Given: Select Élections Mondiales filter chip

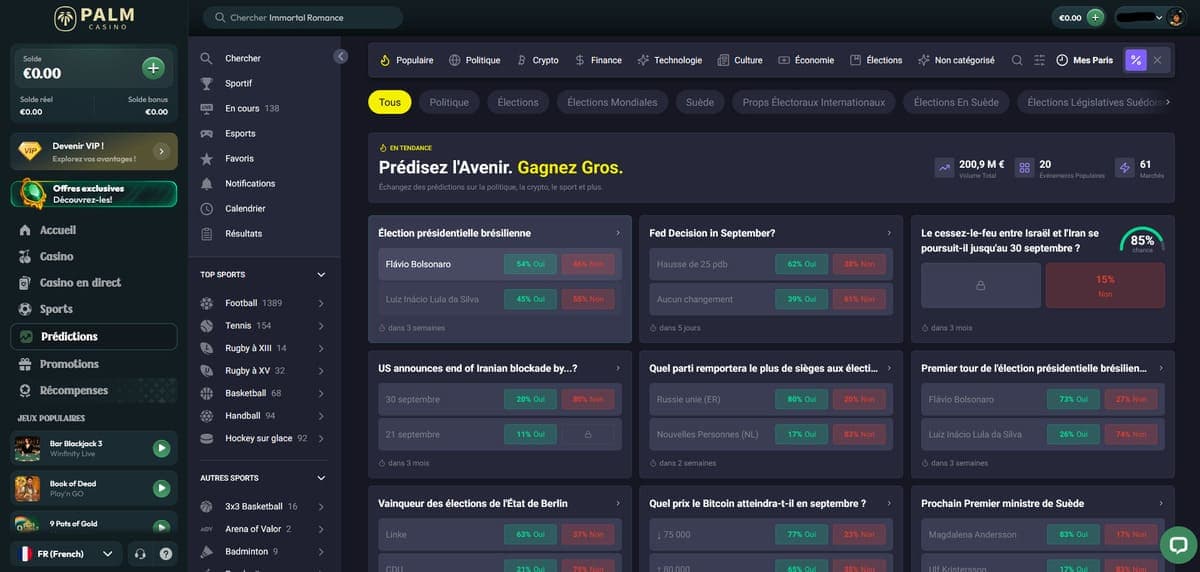Looking at the screenshot, I should tap(612, 102).
